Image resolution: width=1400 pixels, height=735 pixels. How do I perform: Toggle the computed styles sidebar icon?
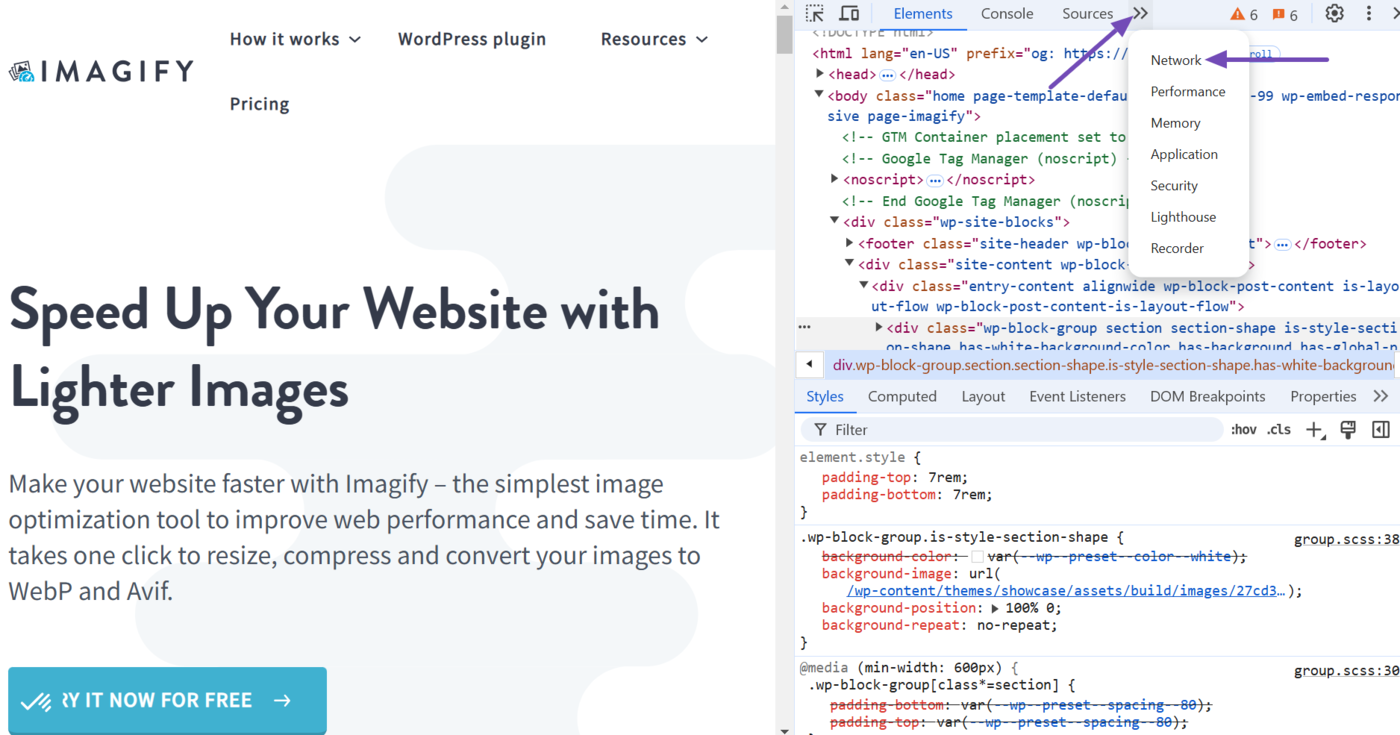(1381, 430)
